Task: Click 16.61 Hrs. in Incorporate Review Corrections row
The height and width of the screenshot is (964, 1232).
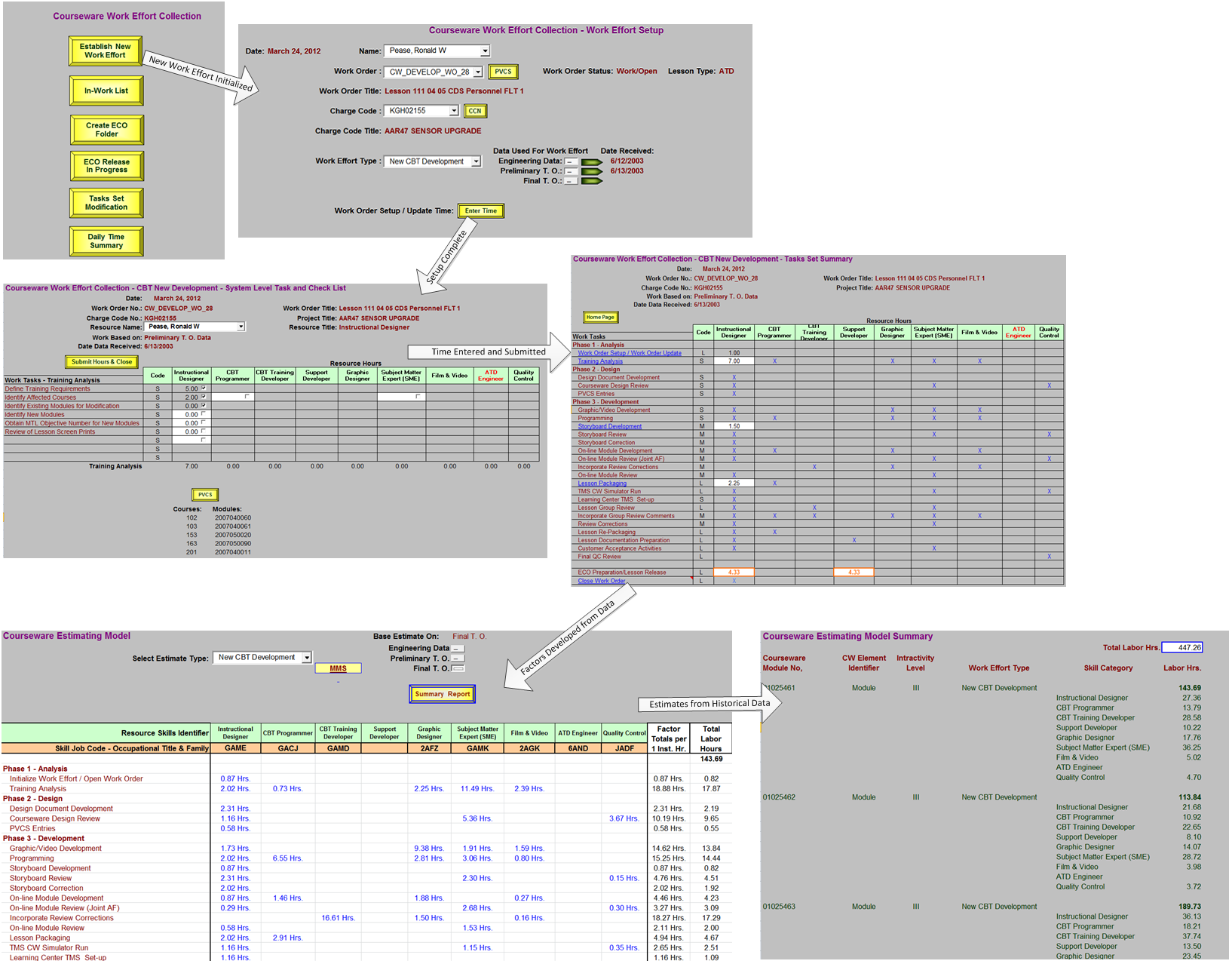Action: [x=337, y=918]
